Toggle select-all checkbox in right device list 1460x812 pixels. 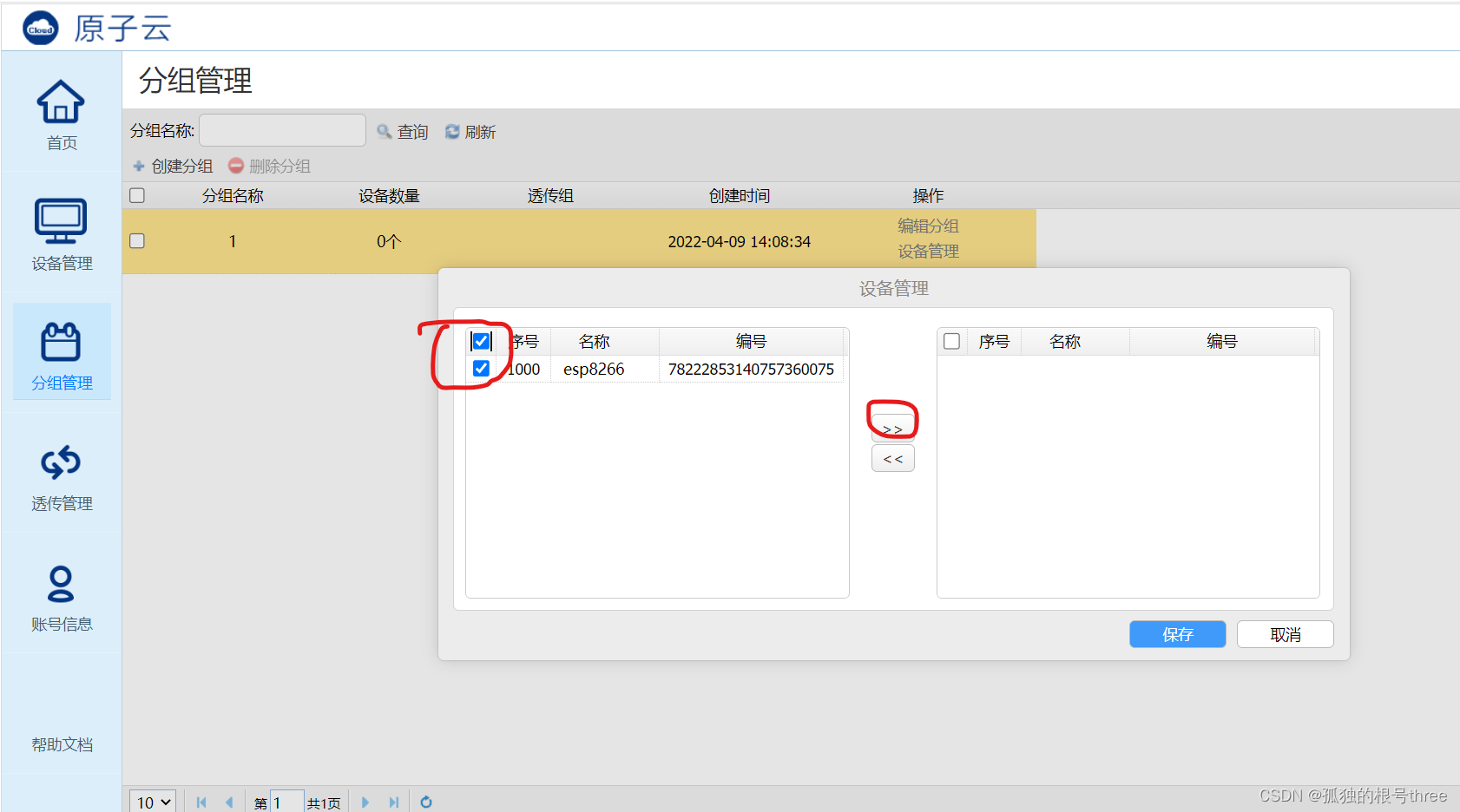[952, 341]
